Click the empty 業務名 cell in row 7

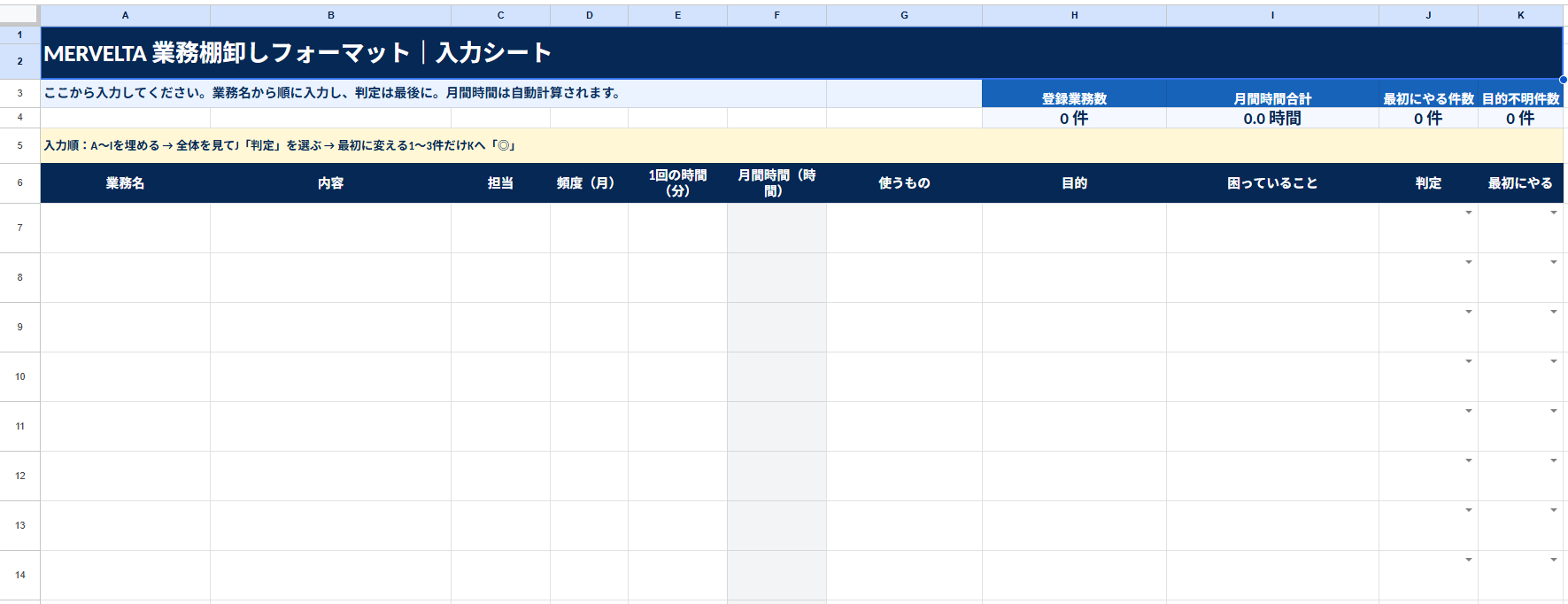(126, 228)
